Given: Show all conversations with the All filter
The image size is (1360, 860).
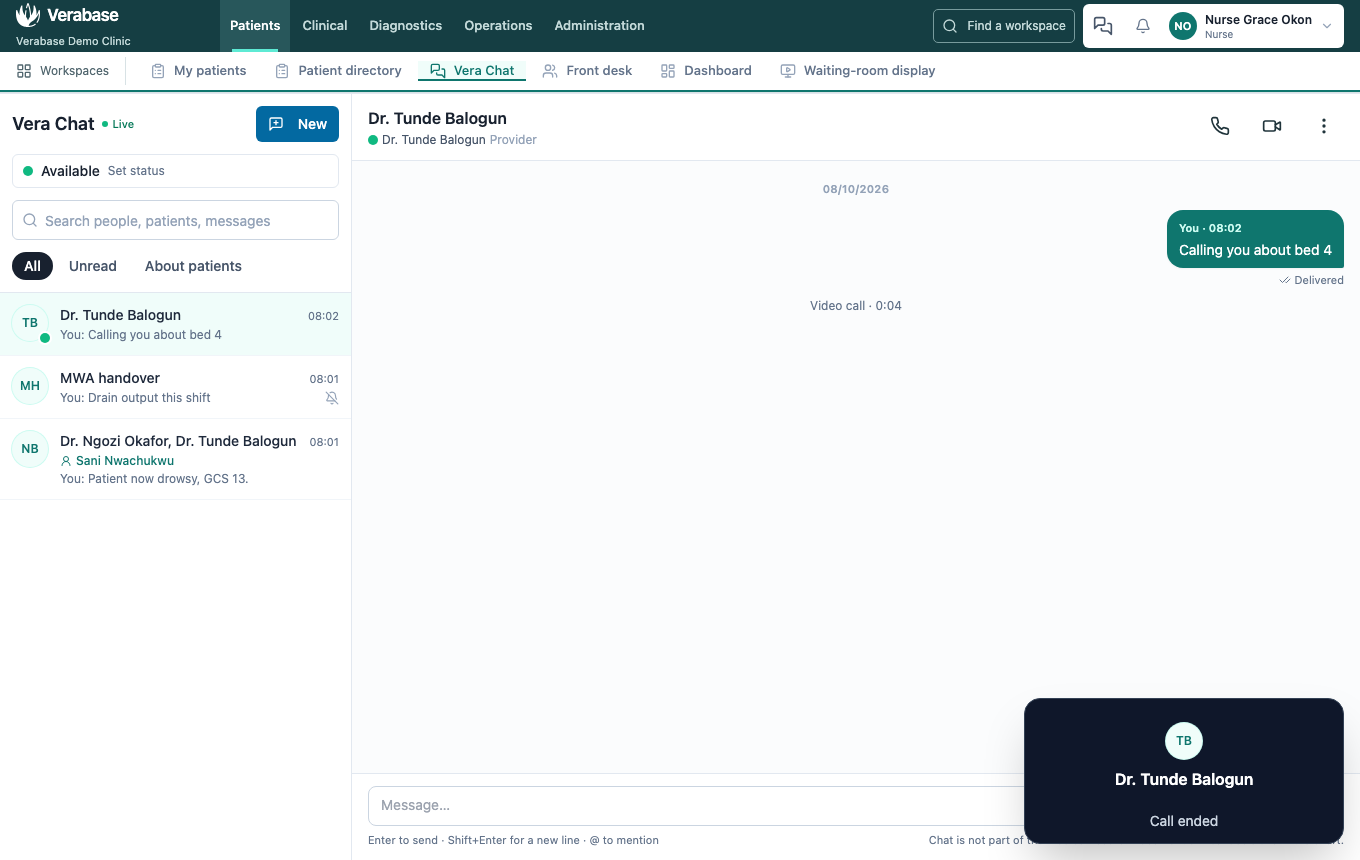Looking at the screenshot, I should coord(32,266).
